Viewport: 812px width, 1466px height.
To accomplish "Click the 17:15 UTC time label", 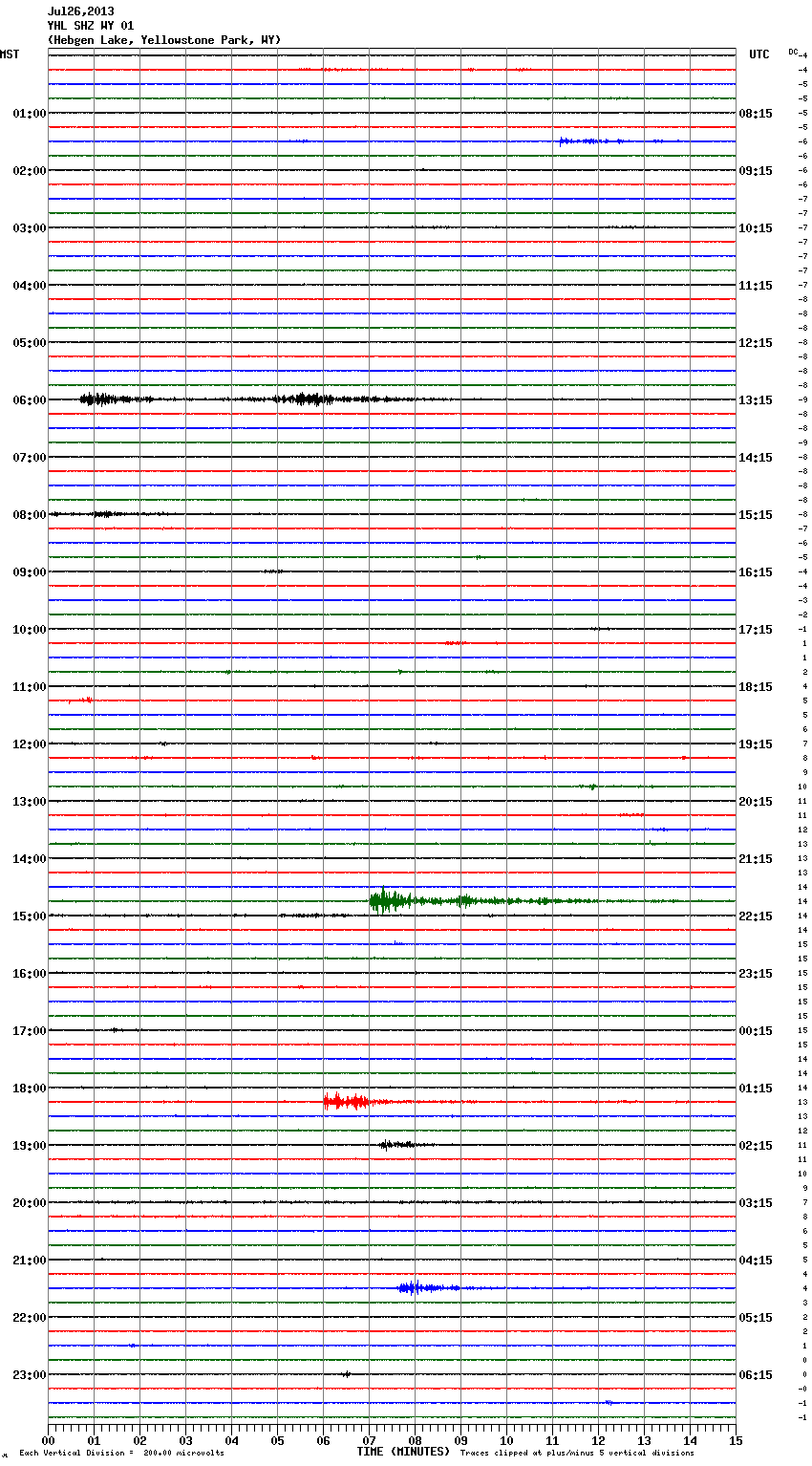I will coord(756,630).
